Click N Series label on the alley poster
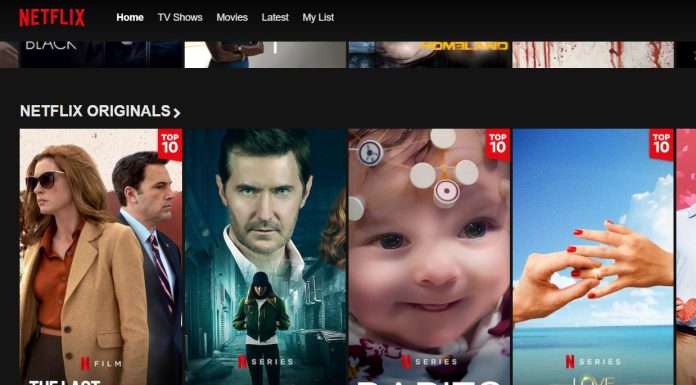Image resolution: width=696 pixels, height=385 pixels. 265,361
